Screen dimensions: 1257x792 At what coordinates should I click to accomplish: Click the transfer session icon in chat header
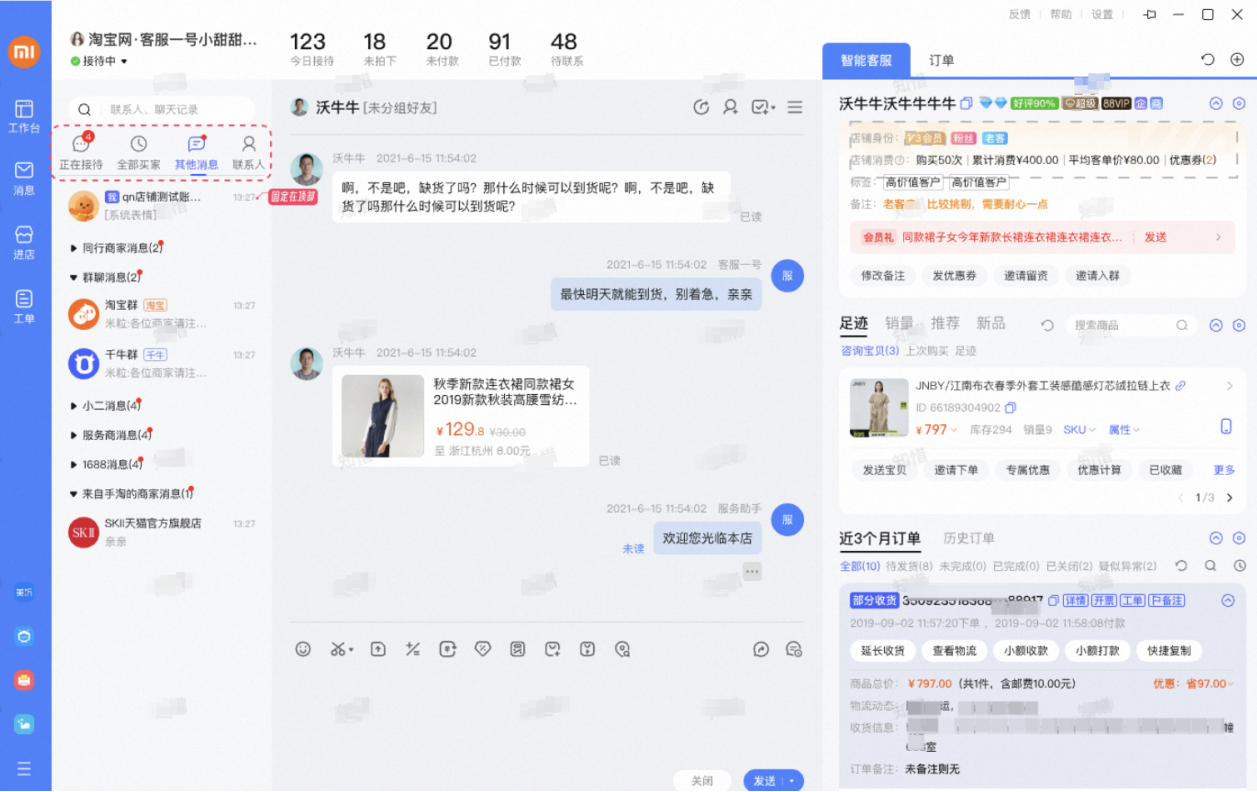tap(701, 107)
